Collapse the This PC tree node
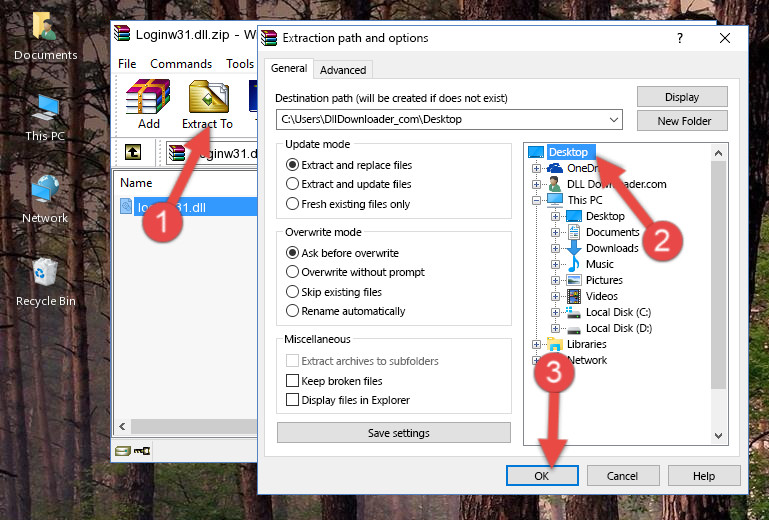 (537, 200)
